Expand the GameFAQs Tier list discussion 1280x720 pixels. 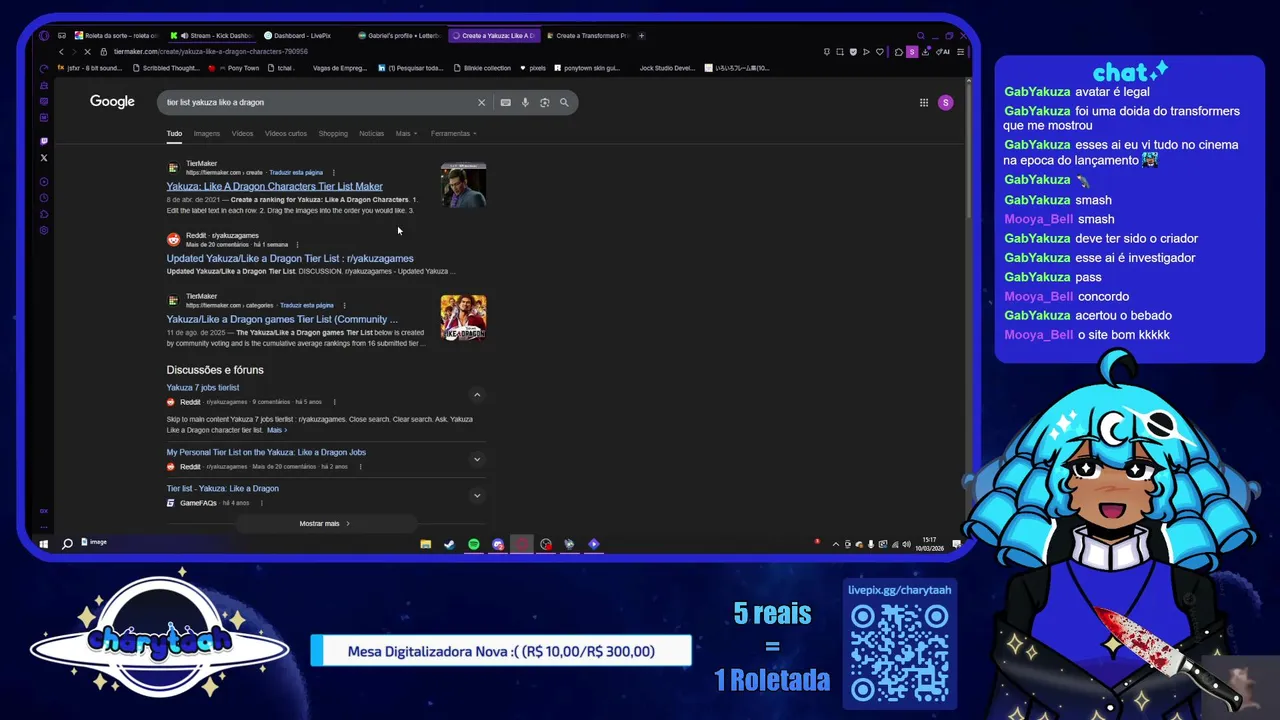click(477, 495)
